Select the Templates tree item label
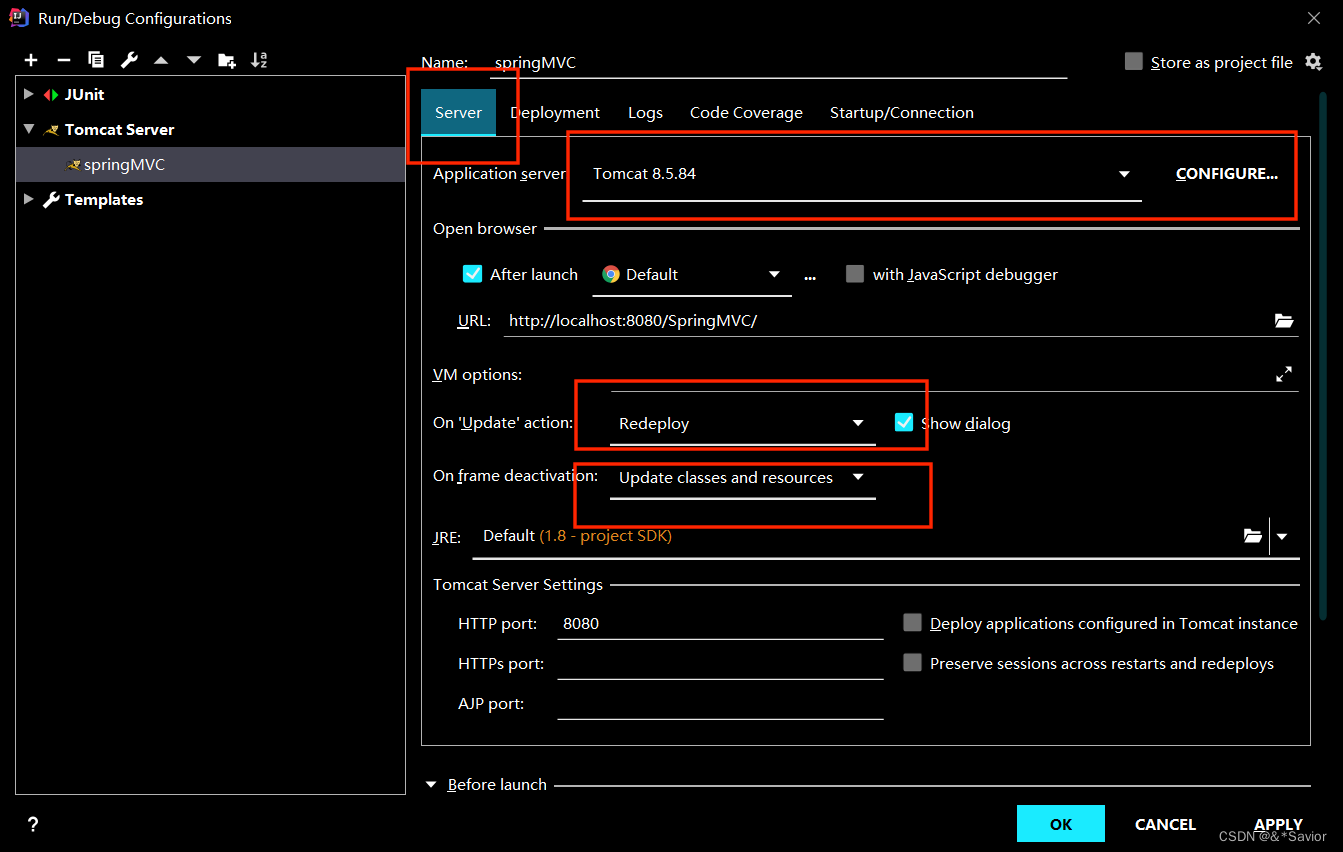Screen dimensions: 1343x852 coord(104,199)
